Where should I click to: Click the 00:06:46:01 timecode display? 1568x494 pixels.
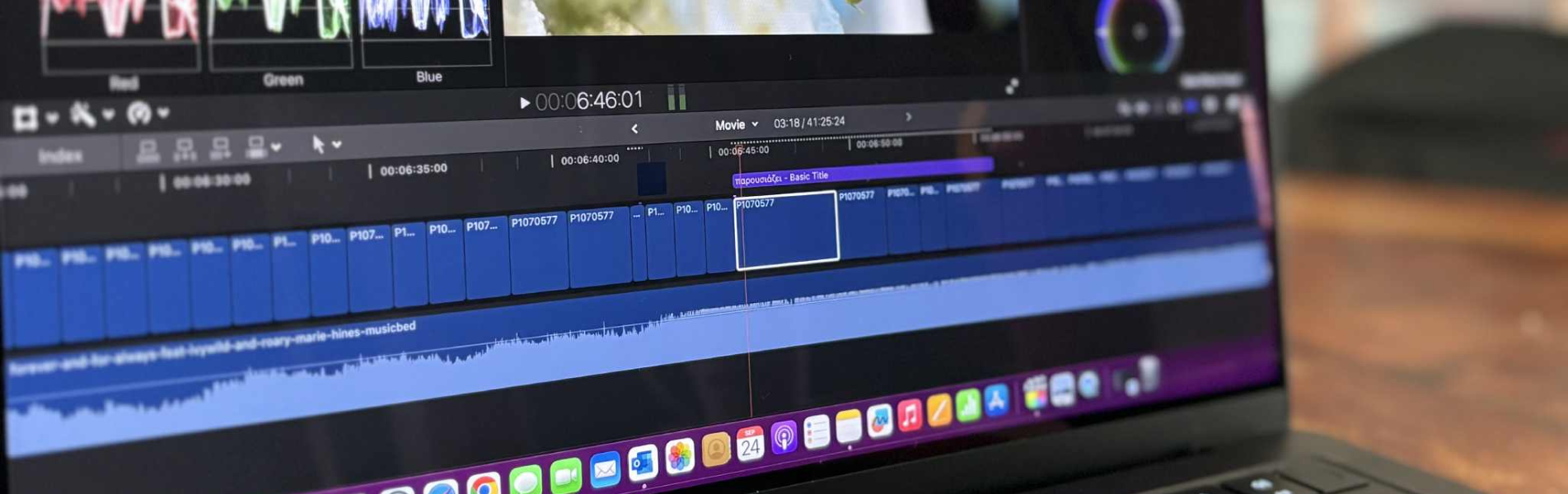[x=588, y=100]
